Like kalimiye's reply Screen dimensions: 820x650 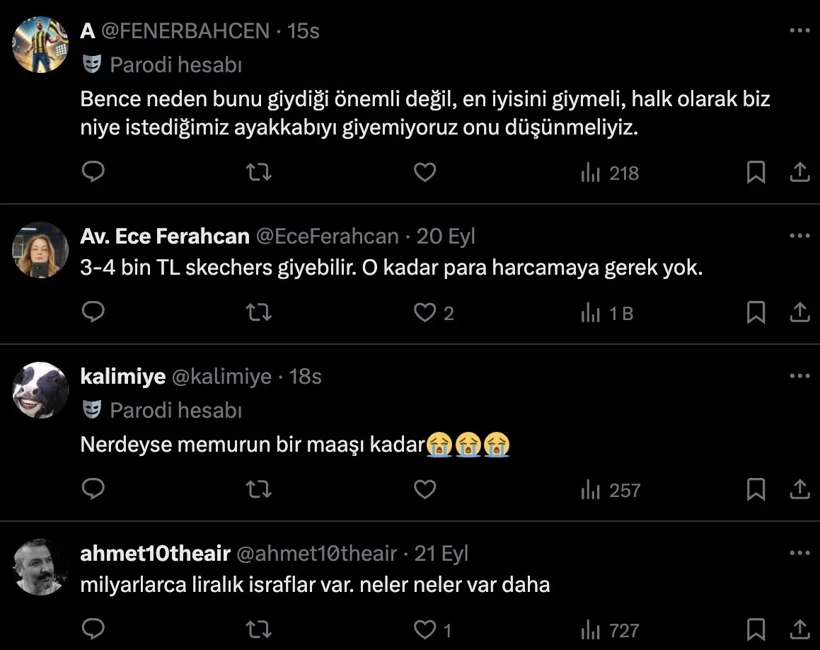425,489
